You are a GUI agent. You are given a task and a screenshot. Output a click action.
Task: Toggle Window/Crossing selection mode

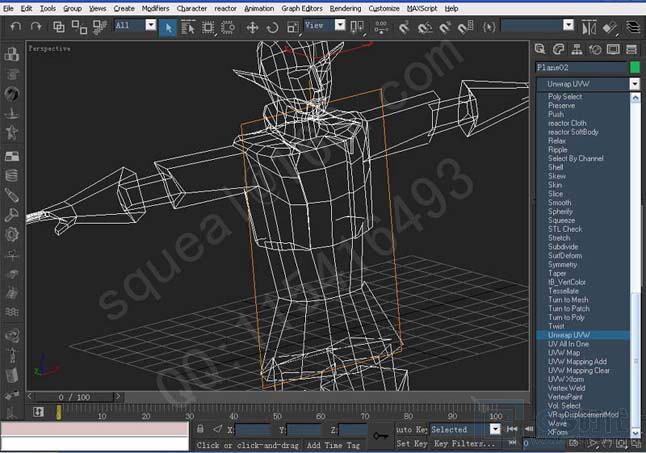[x=228, y=28]
